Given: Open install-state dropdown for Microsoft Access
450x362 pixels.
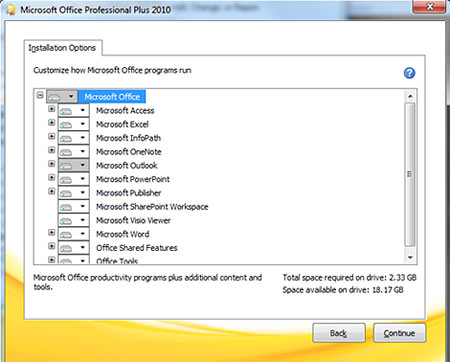Looking at the screenshot, I should [74, 110].
